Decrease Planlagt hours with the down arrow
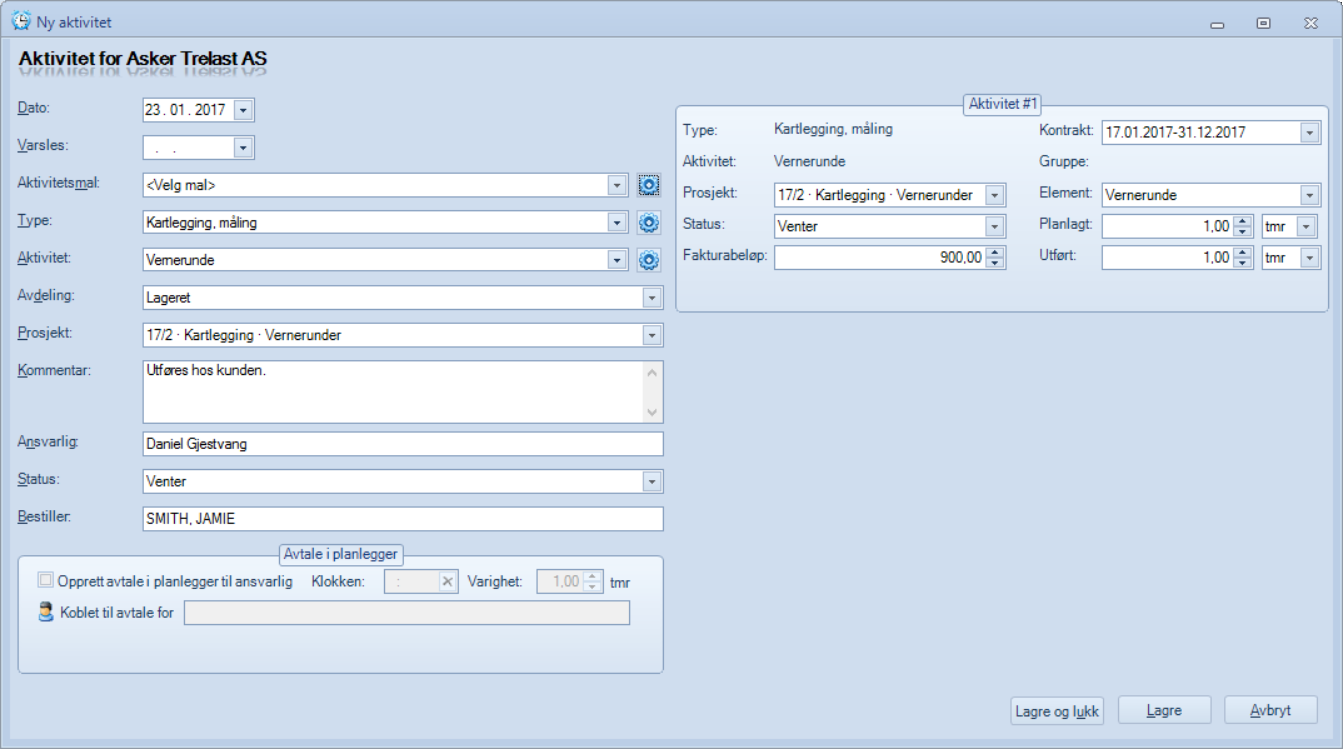The width and height of the screenshot is (1343, 749). click(1243, 232)
